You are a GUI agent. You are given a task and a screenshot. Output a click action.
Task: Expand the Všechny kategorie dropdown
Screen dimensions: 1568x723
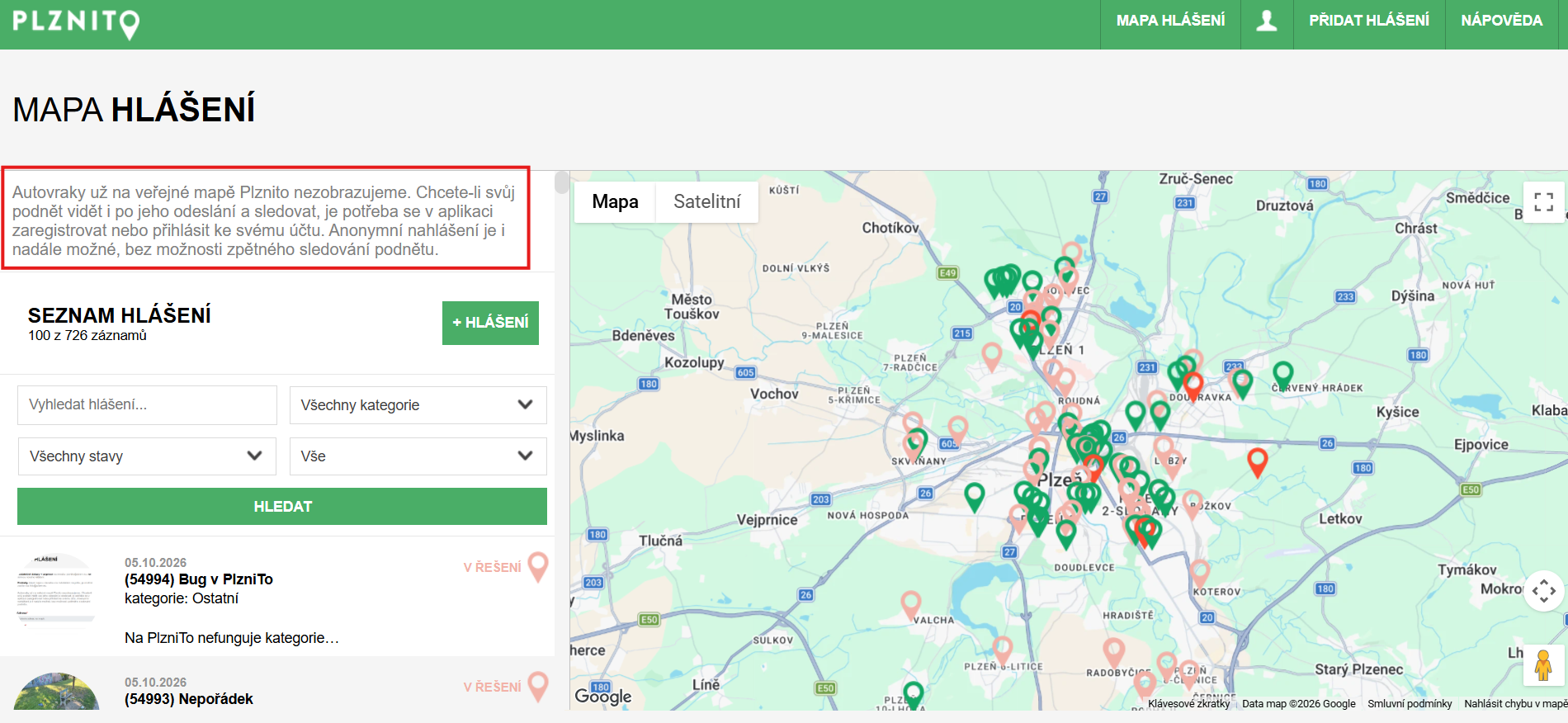(x=418, y=405)
